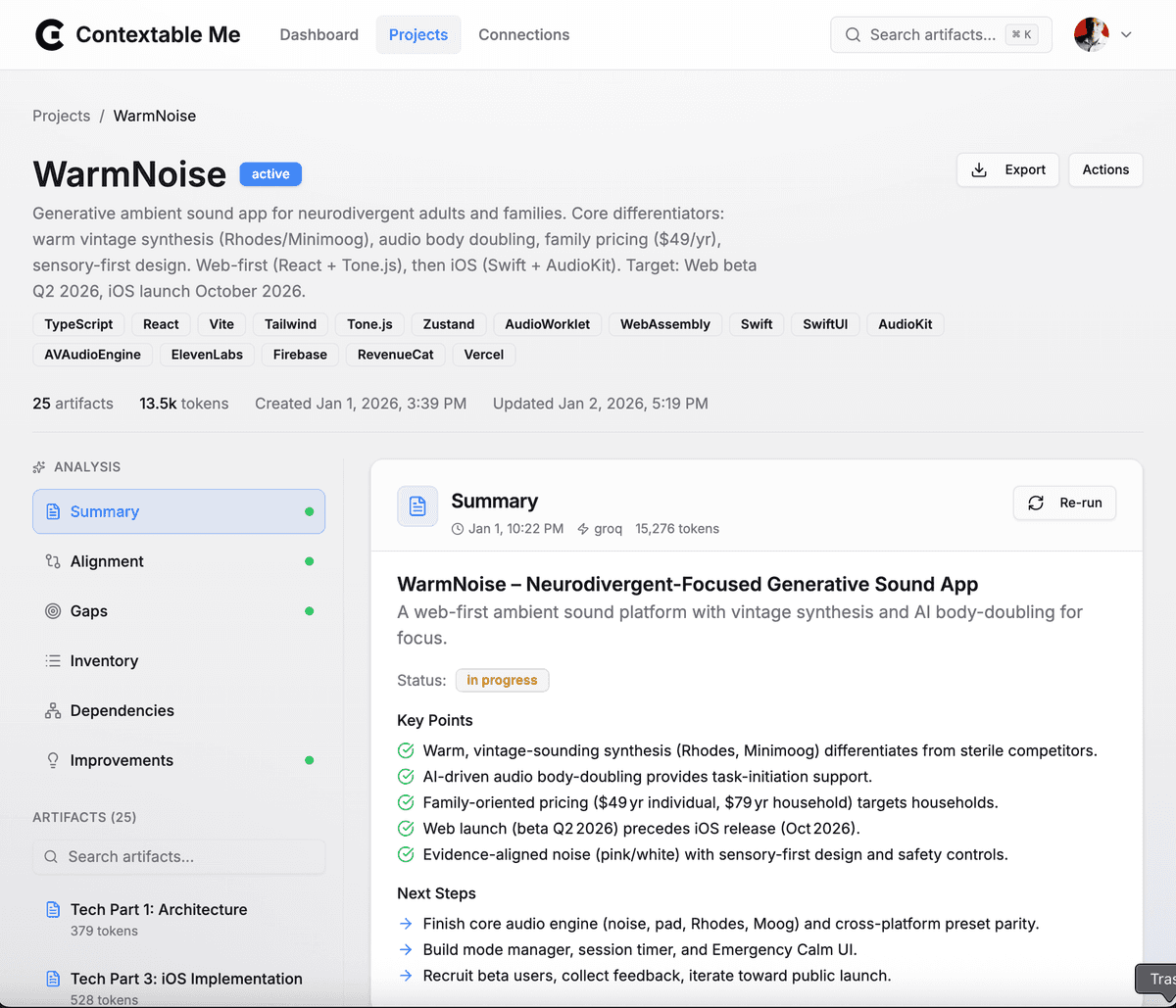Switch to the Dashboard tab

tap(318, 34)
